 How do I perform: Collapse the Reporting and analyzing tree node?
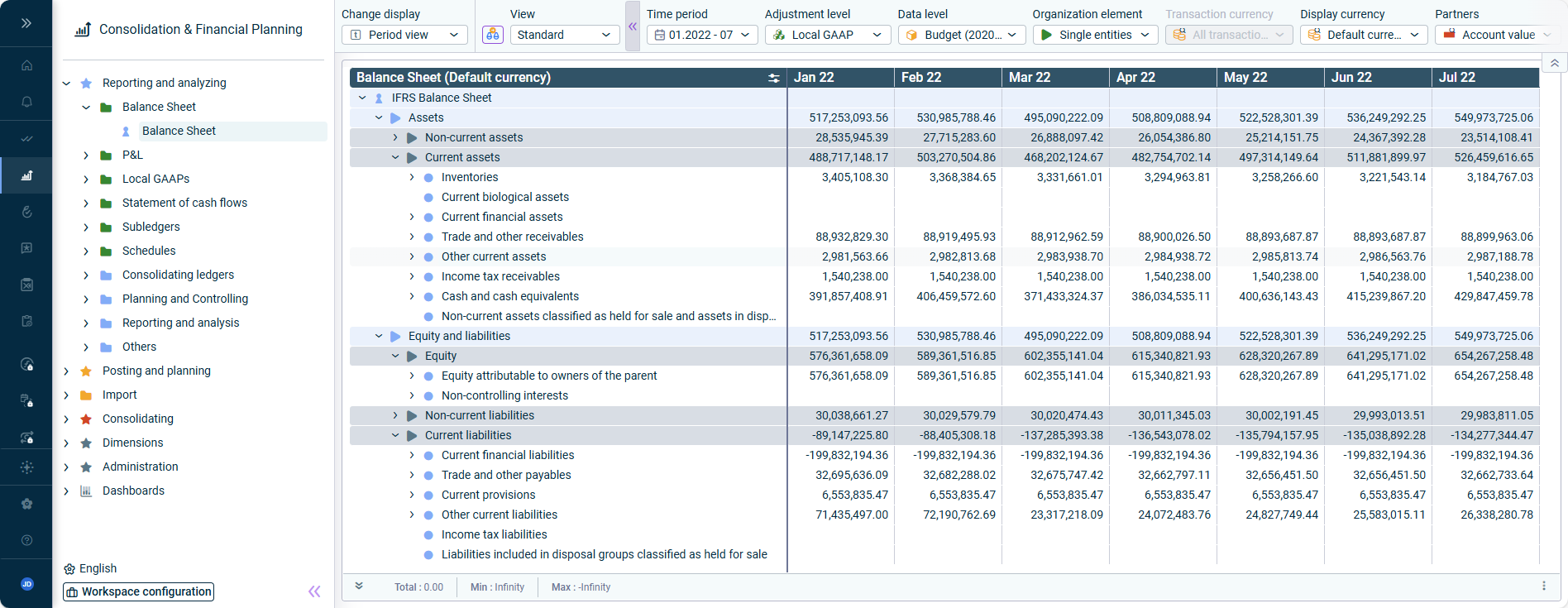pos(67,84)
